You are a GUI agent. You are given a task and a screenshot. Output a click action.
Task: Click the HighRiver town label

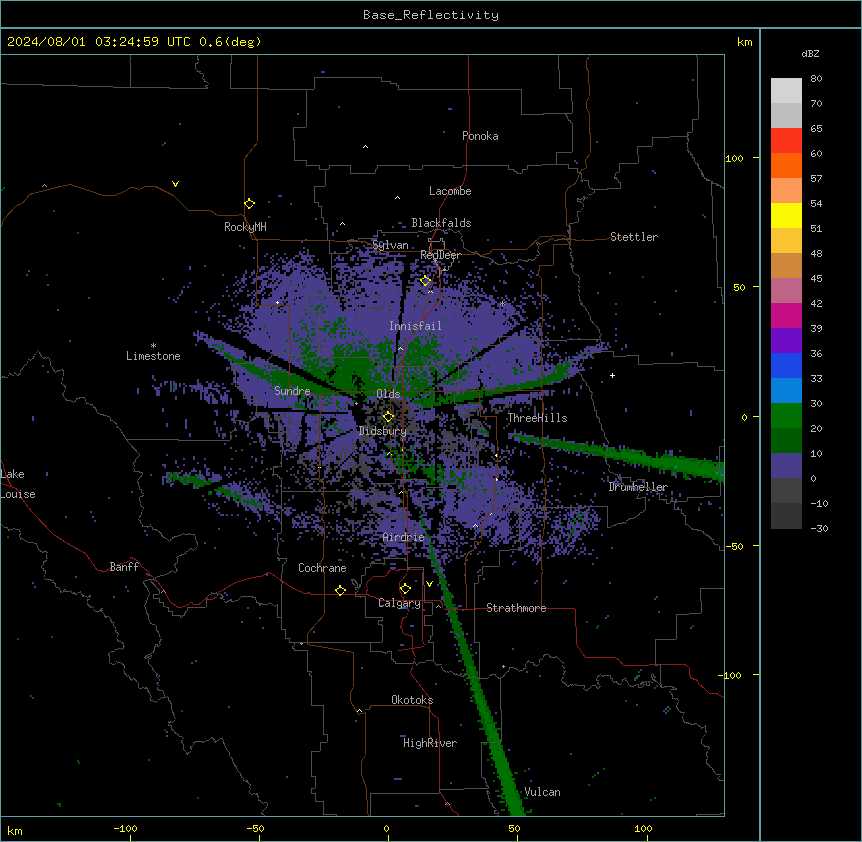click(430, 743)
